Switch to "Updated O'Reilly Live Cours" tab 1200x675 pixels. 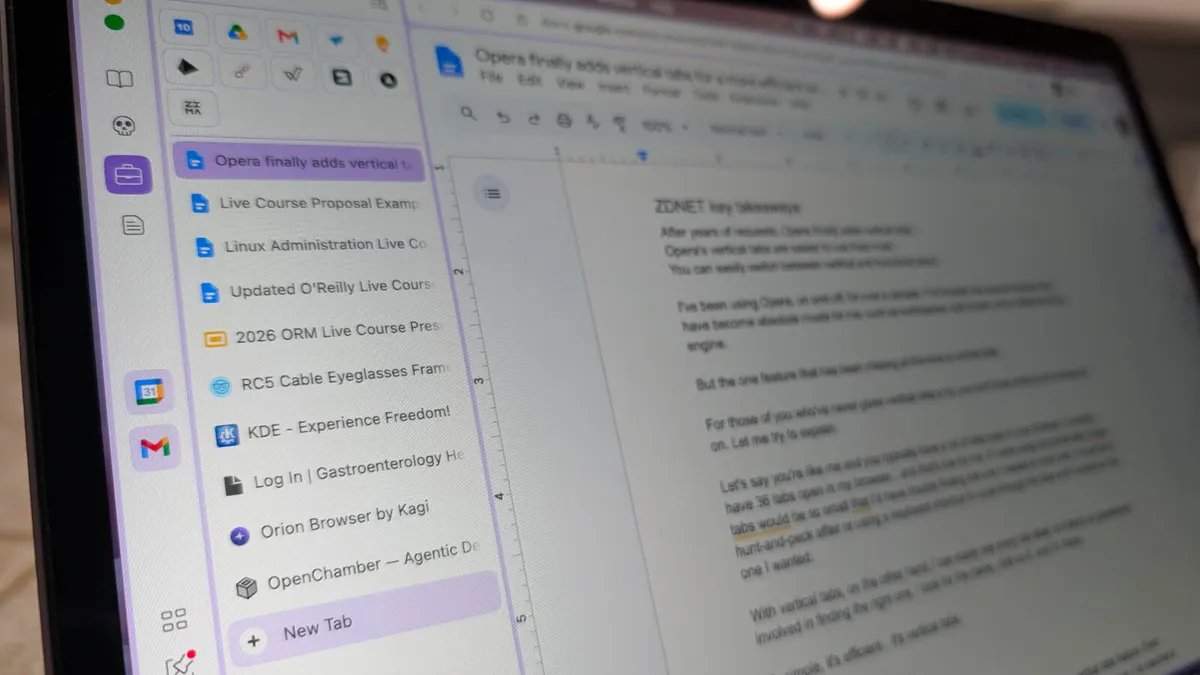318,290
